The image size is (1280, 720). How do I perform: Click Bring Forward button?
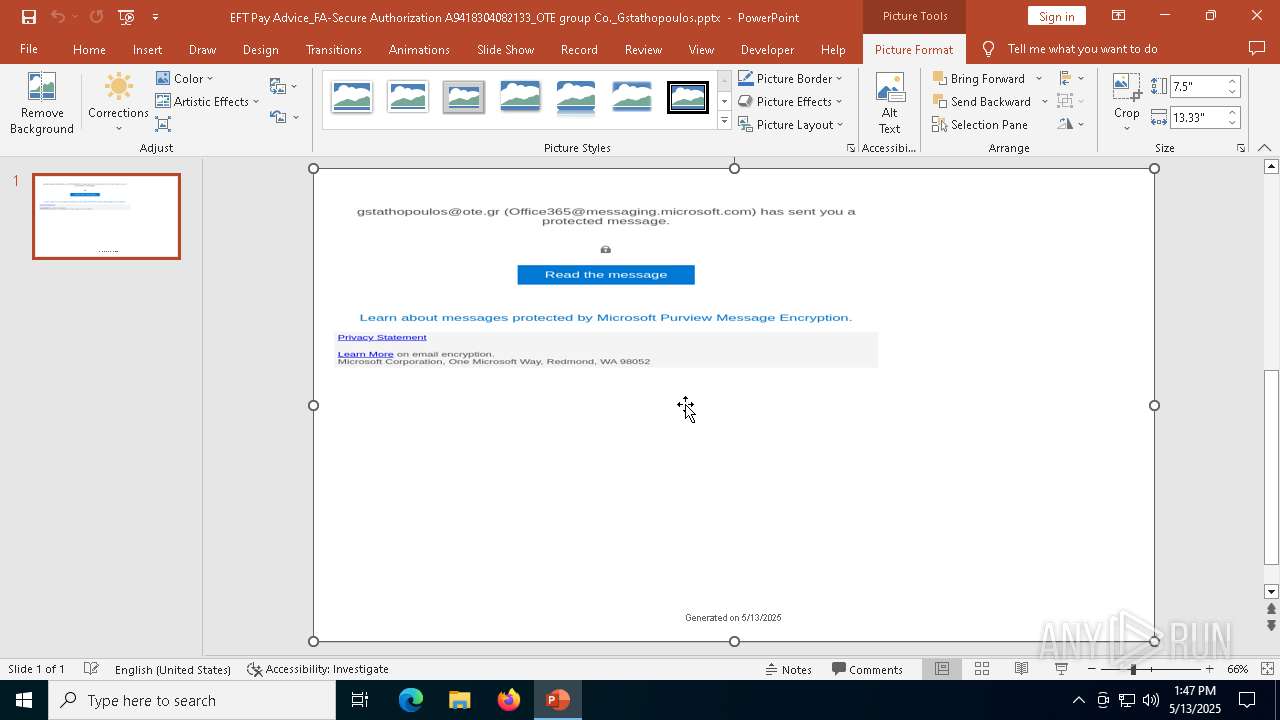(x=979, y=78)
